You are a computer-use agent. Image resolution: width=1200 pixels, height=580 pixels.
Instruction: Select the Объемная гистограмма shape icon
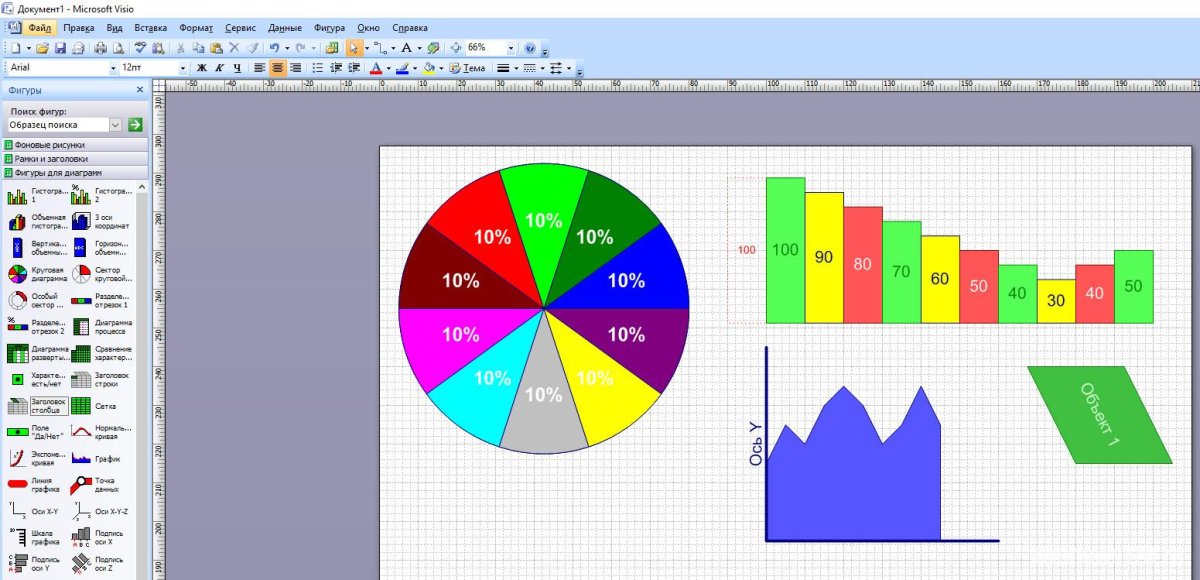coord(15,221)
